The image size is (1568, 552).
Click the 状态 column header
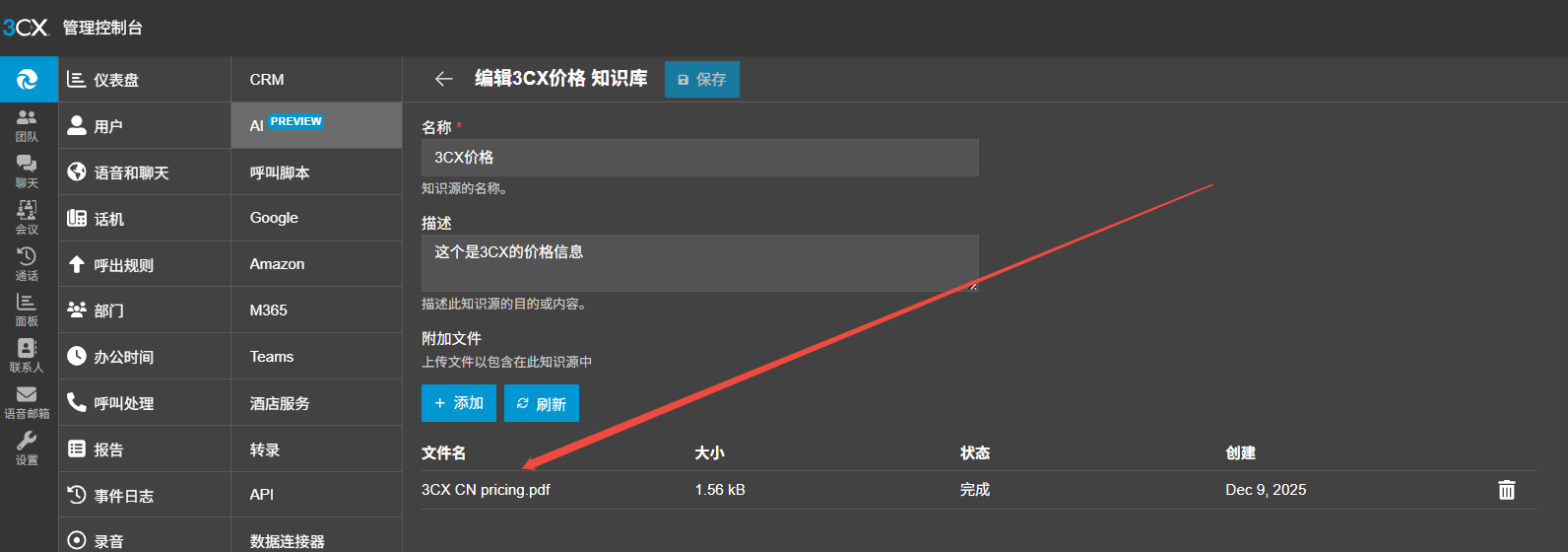pos(975,453)
